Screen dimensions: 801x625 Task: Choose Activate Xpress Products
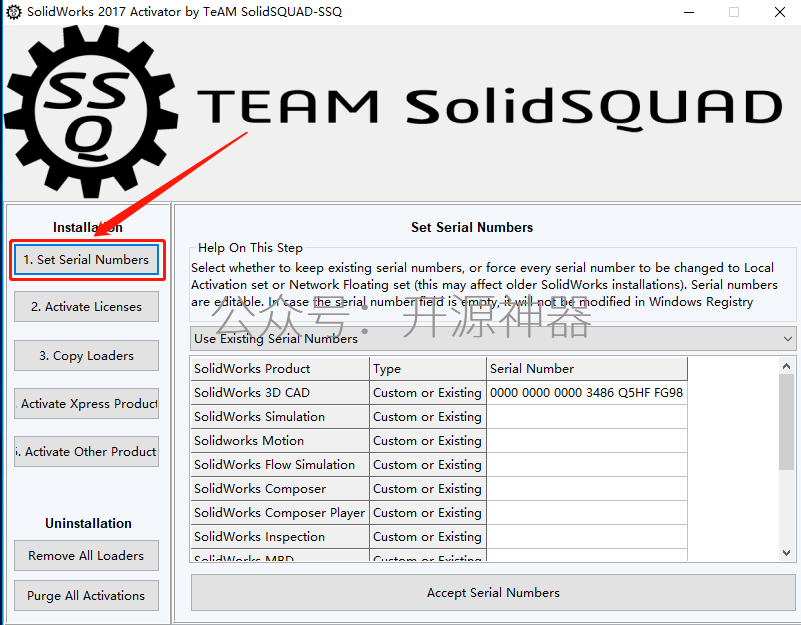(86, 404)
